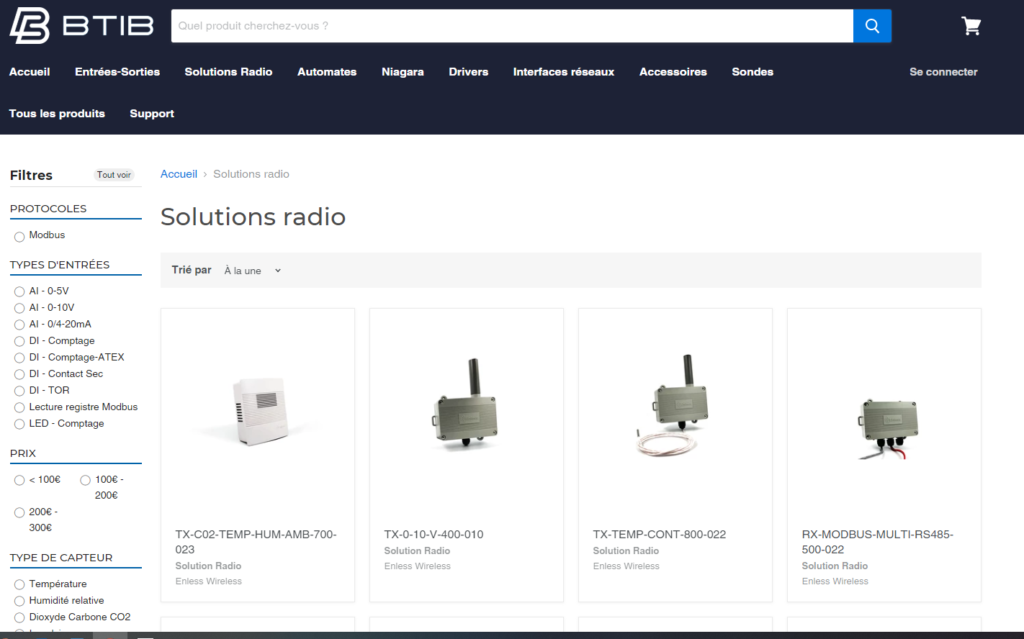Click "Tout voir" next to Filtres
1024x639 pixels.
pos(113,174)
